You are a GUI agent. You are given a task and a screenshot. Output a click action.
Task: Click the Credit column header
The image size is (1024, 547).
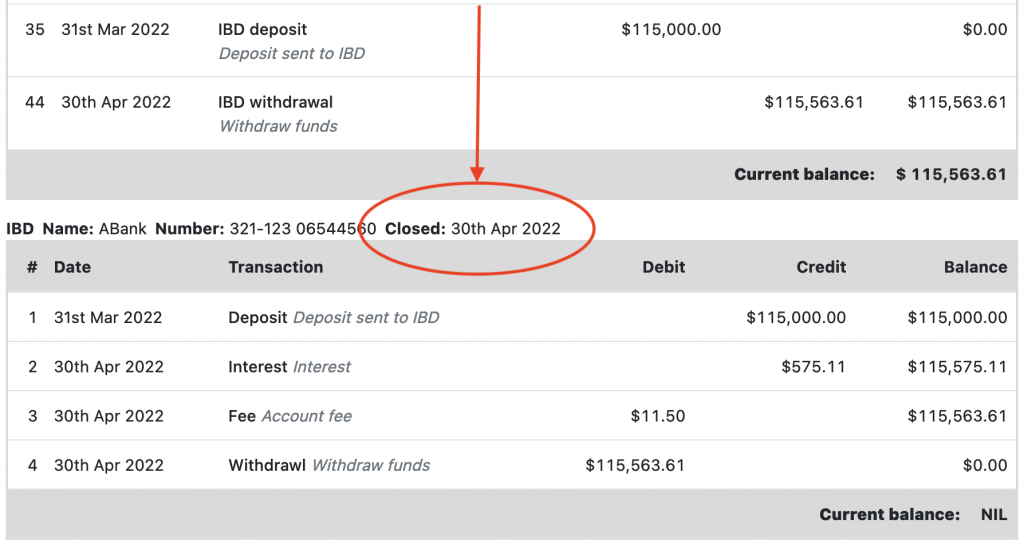[821, 267]
